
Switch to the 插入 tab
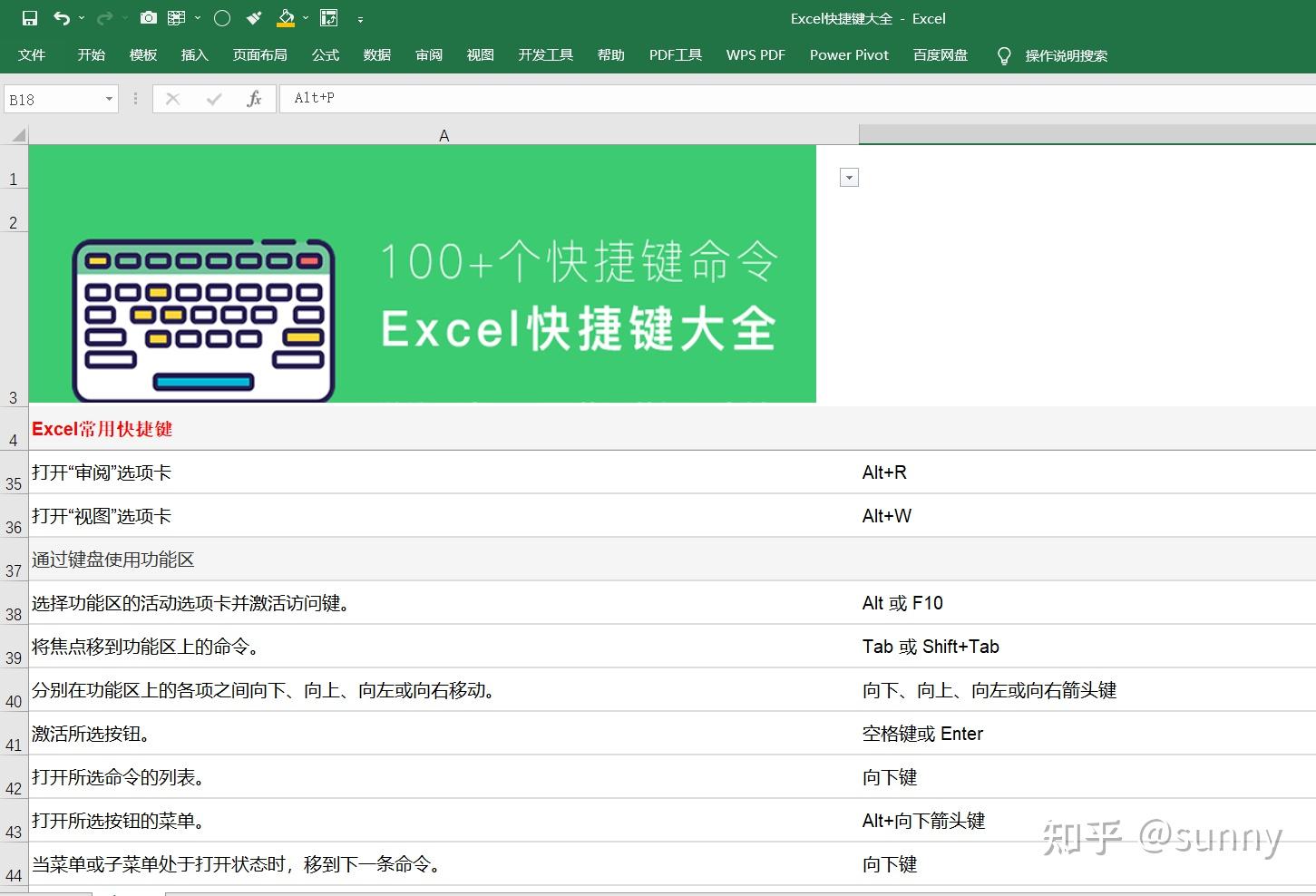point(195,55)
